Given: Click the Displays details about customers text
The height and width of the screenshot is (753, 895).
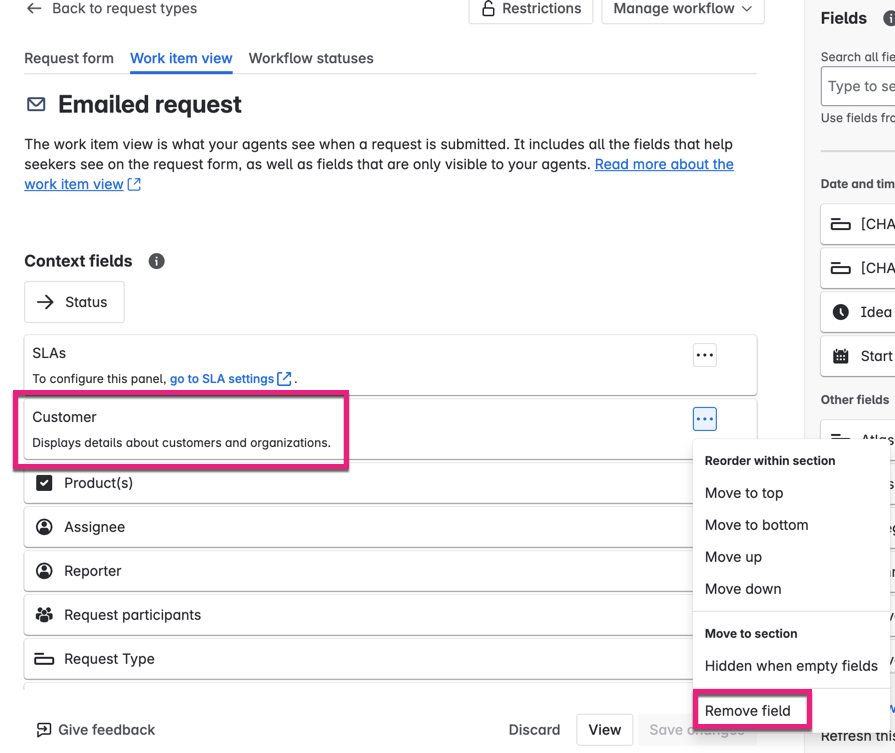Looking at the screenshot, I should [x=181, y=442].
